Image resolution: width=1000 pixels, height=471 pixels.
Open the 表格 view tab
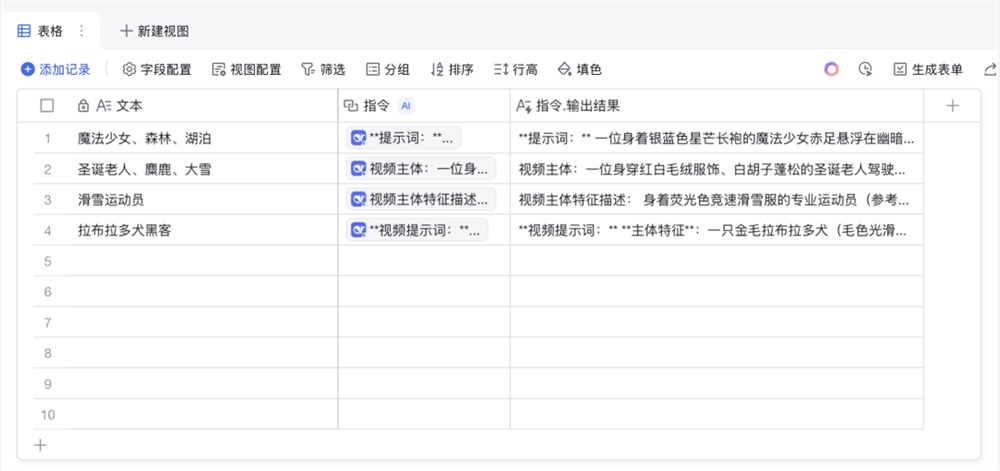[x=48, y=31]
